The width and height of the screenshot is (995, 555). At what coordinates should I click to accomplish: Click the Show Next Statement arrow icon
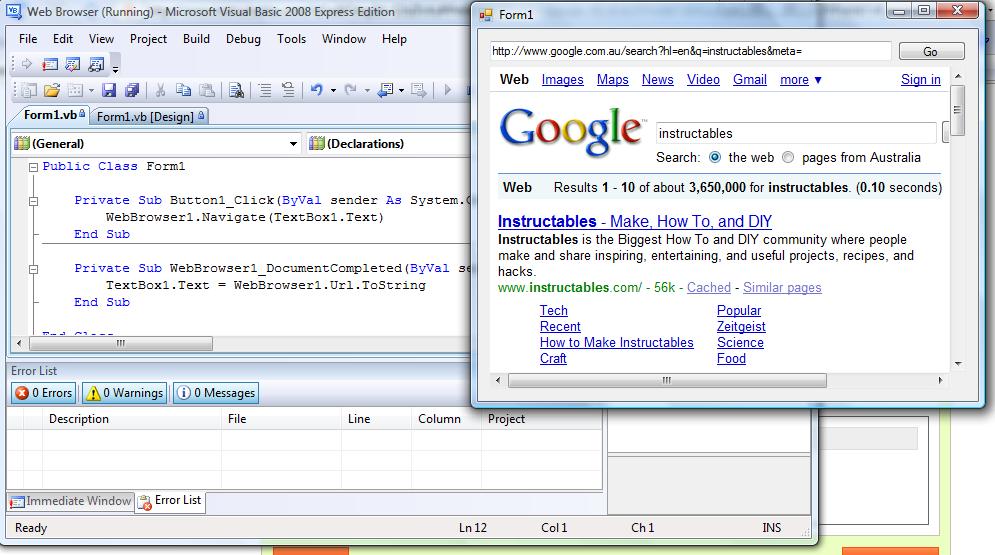27,64
